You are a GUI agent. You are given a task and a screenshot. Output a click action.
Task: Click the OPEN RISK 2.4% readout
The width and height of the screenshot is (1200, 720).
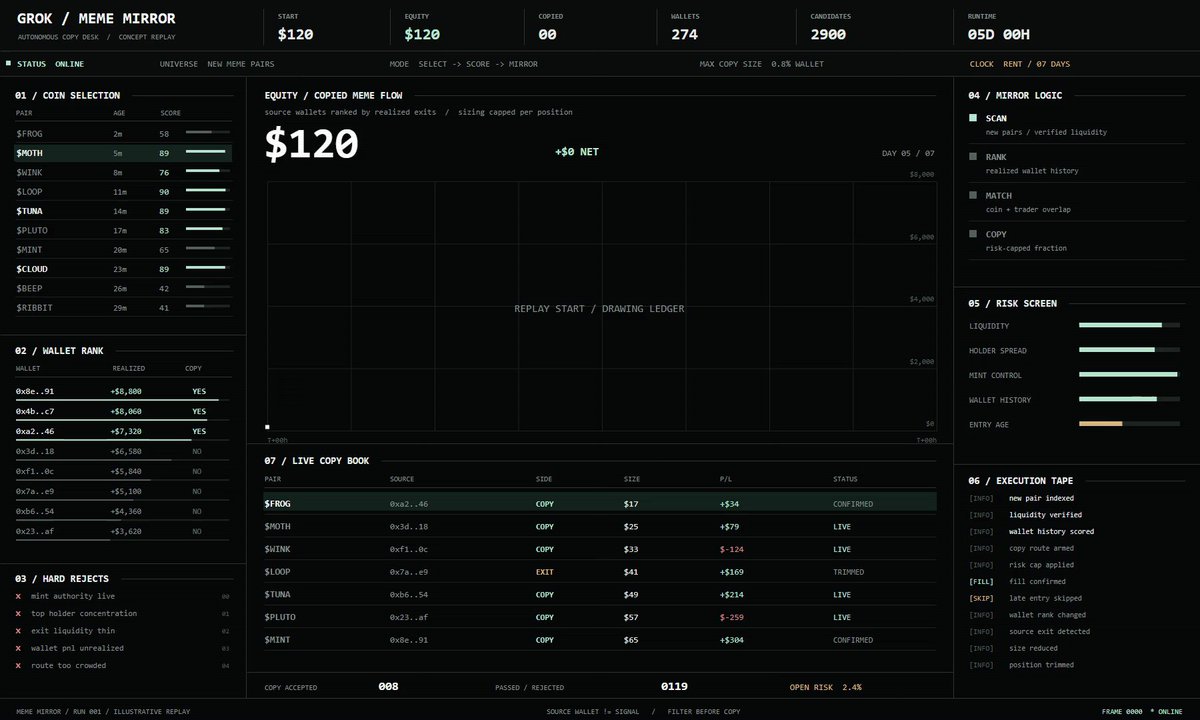[826, 687]
